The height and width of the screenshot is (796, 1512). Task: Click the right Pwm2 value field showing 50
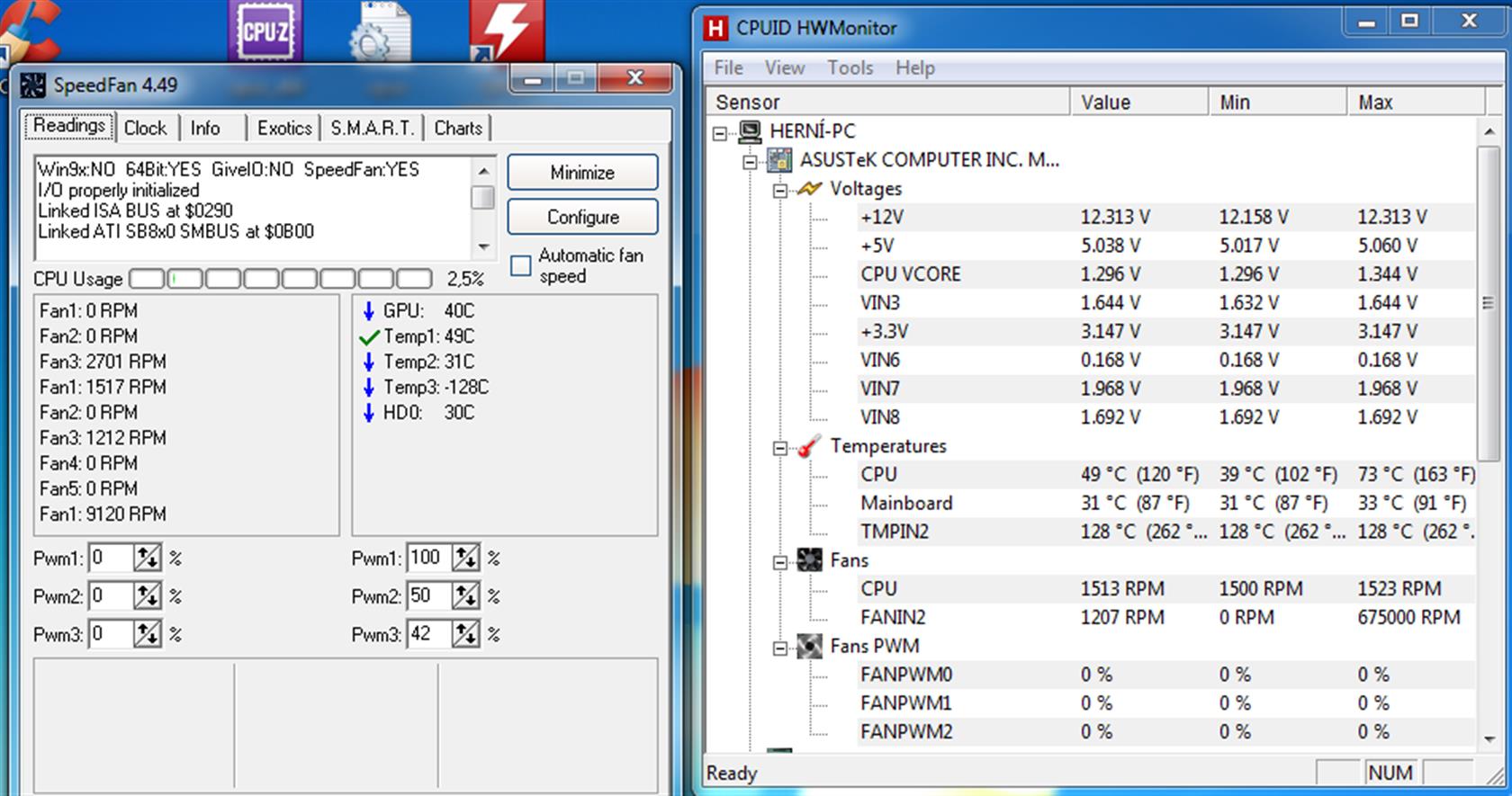coord(429,595)
